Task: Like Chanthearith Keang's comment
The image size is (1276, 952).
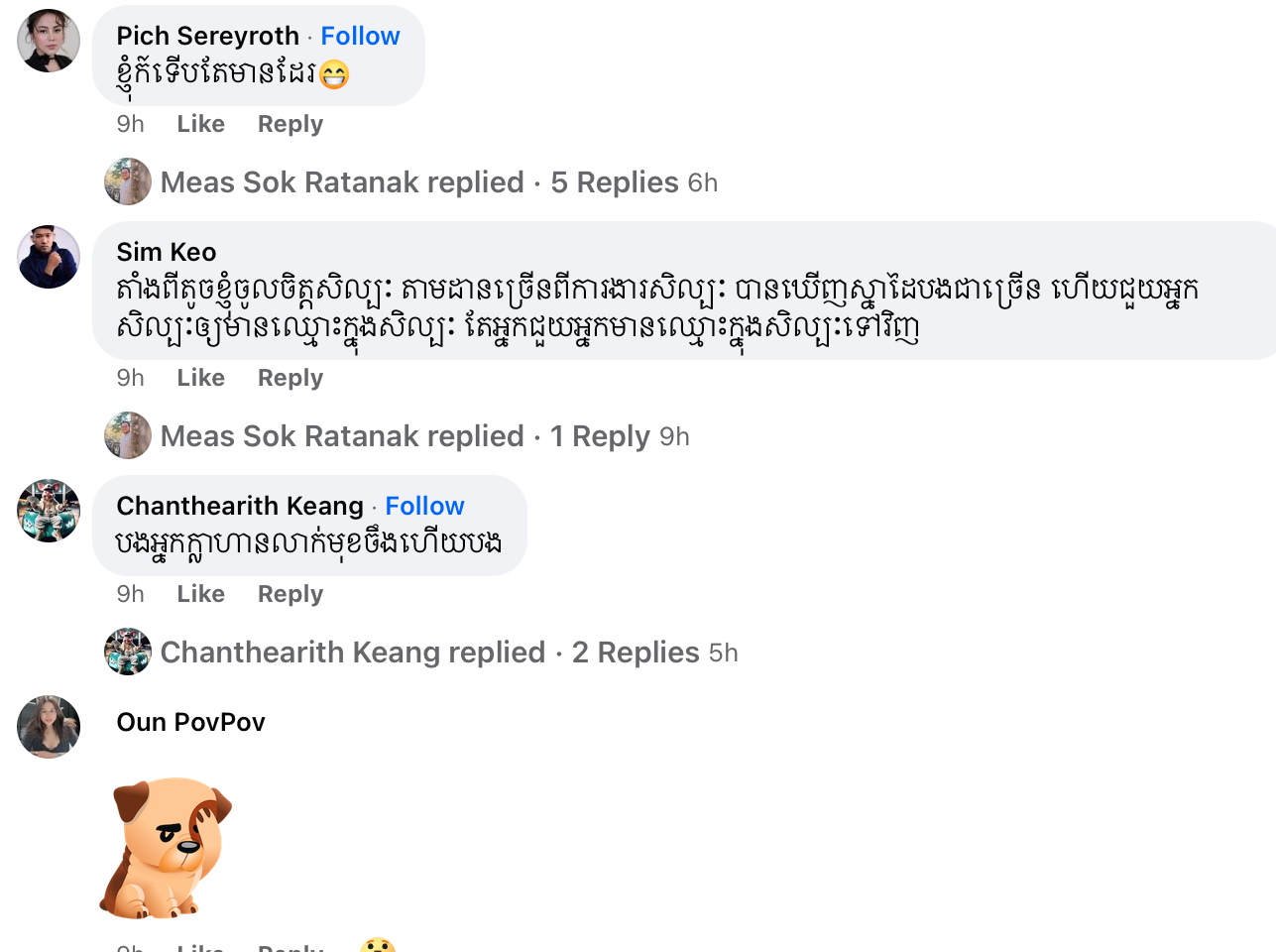Action: [200, 594]
